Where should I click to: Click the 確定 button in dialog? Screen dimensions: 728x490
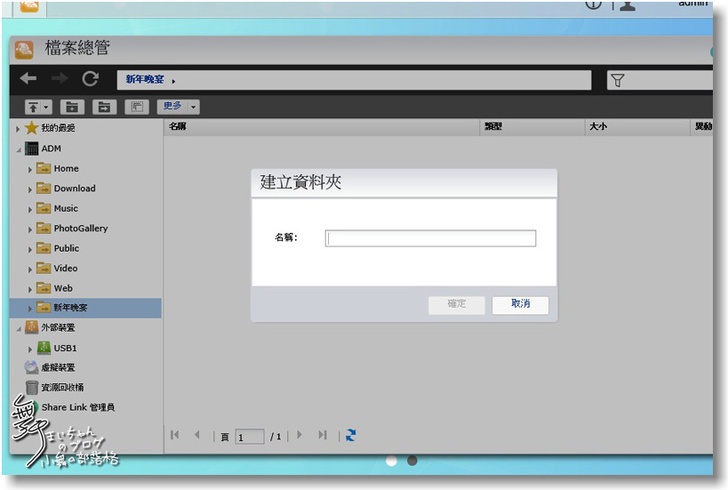click(x=456, y=305)
